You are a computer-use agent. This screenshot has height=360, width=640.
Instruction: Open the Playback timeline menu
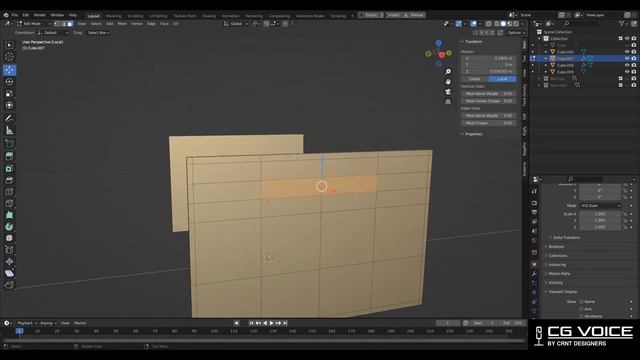click(x=26, y=323)
